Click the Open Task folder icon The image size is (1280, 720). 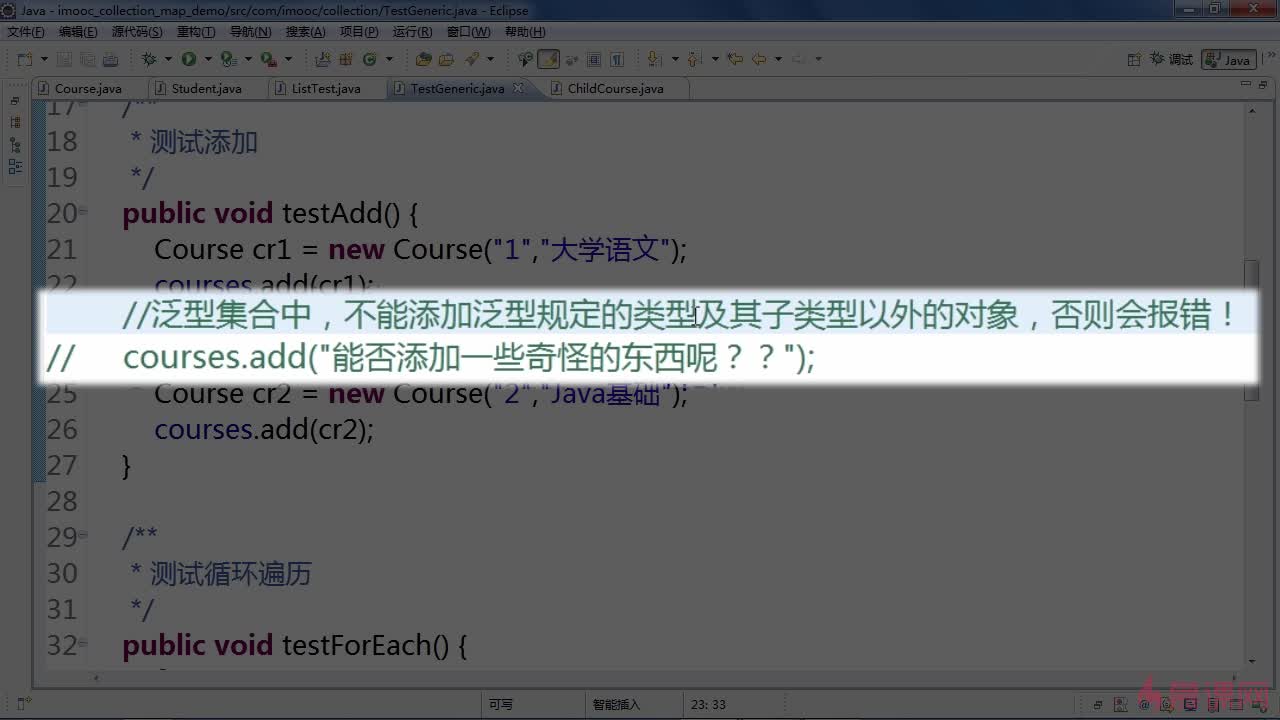pyautogui.click(x=446, y=59)
